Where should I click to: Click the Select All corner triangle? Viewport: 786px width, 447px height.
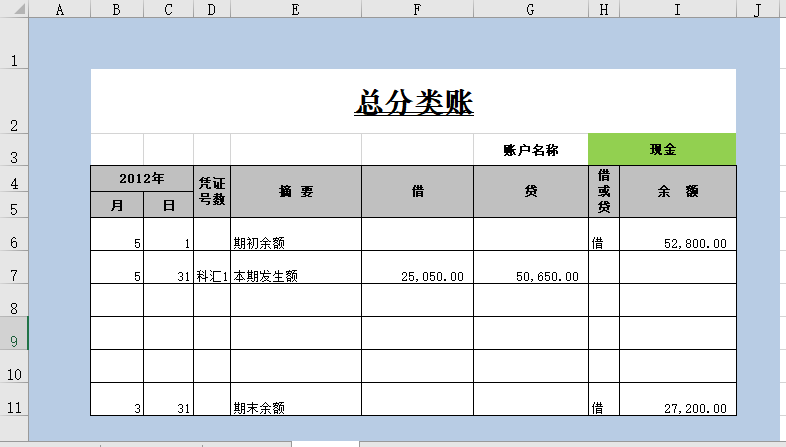[x=14, y=10]
